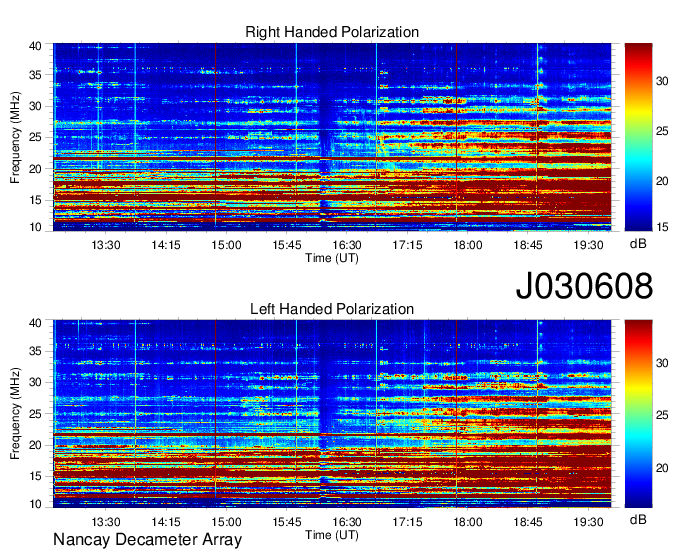Click 16:30 tick on Left Handed time axis
This screenshot has width=680, height=552.
tap(347, 522)
